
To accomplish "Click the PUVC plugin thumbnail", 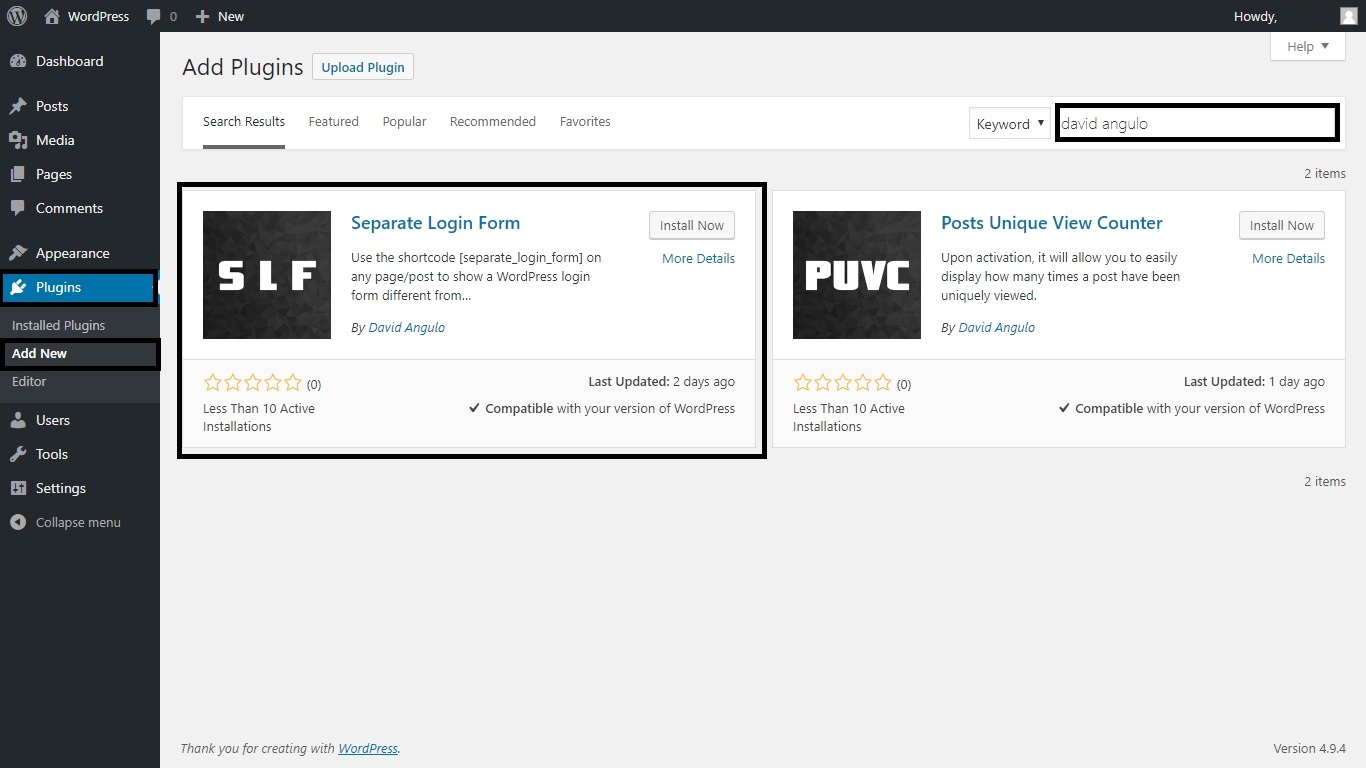I will pyautogui.click(x=857, y=275).
